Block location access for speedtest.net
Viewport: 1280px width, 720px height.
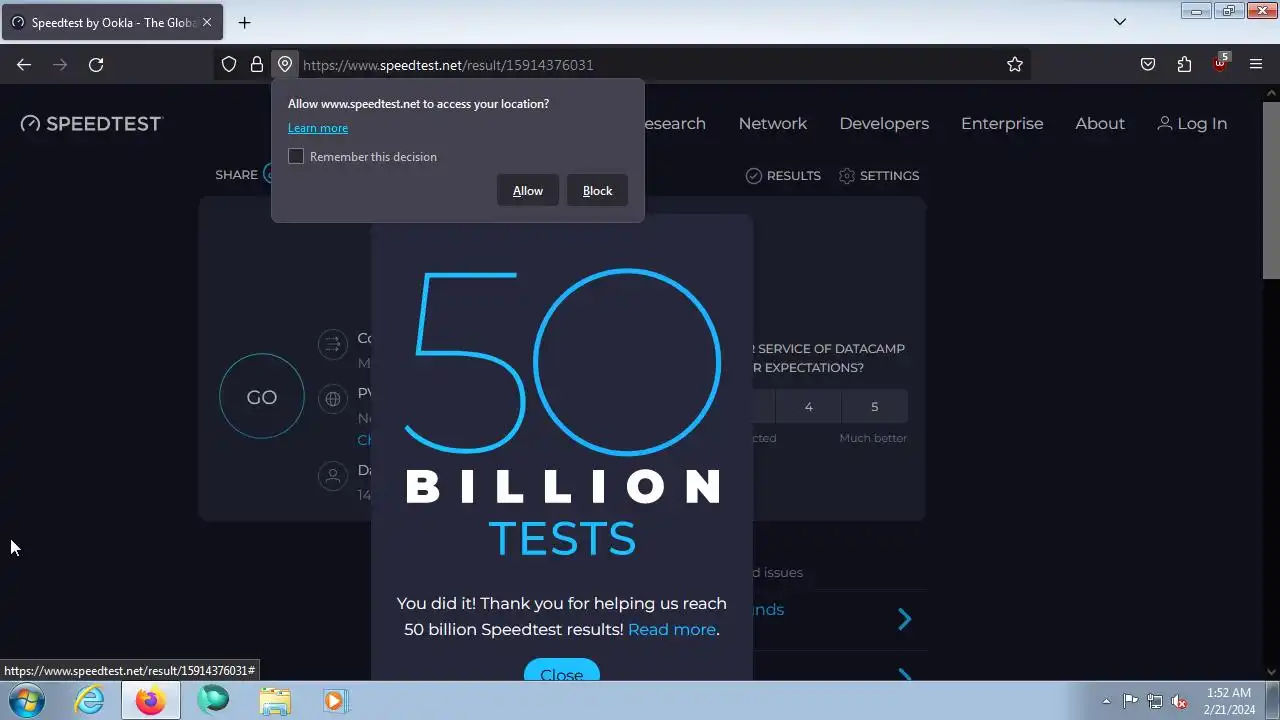(598, 191)
